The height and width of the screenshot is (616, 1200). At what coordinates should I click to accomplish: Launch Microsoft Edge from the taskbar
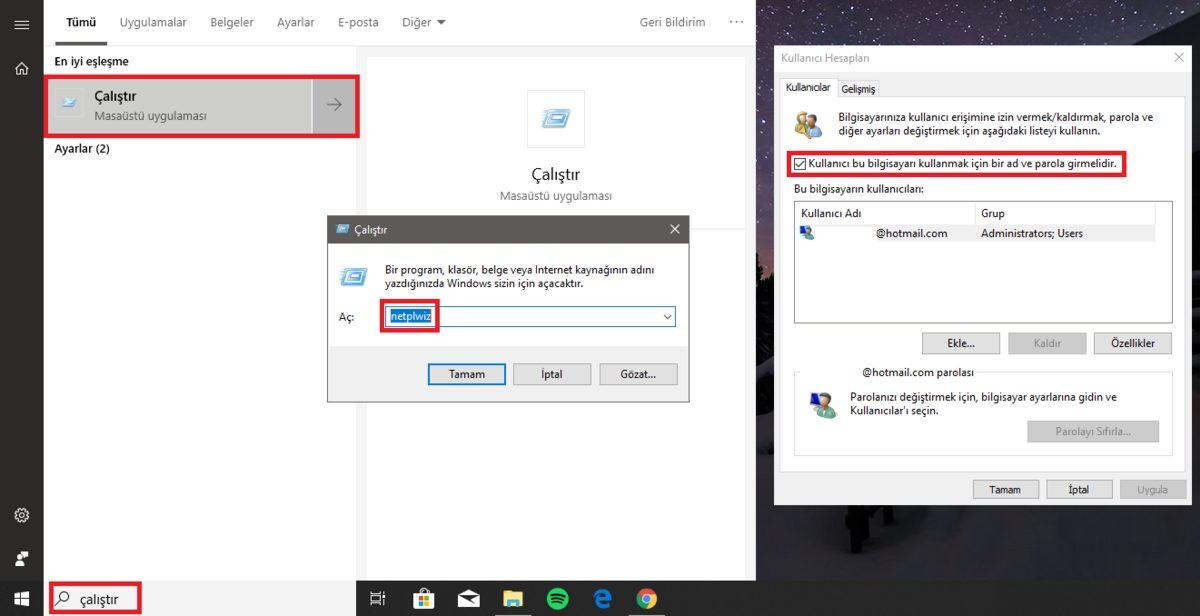point(603,598)
